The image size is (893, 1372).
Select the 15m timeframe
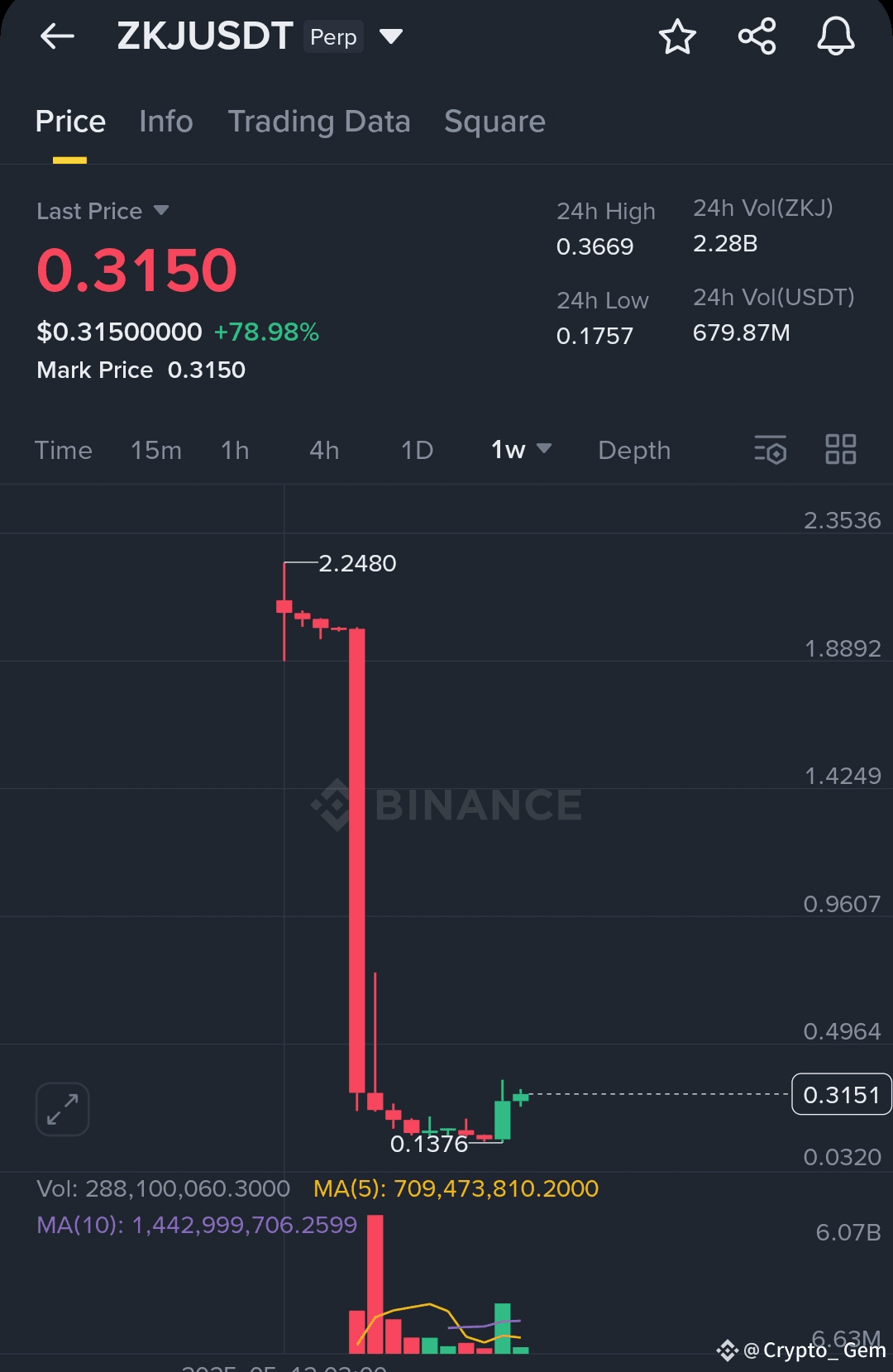[156, 450]
